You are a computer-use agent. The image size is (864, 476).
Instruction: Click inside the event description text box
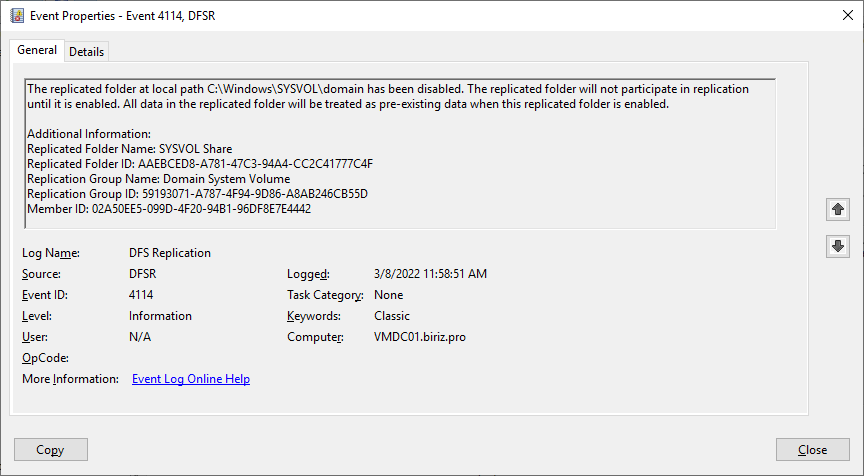point(400,154)
